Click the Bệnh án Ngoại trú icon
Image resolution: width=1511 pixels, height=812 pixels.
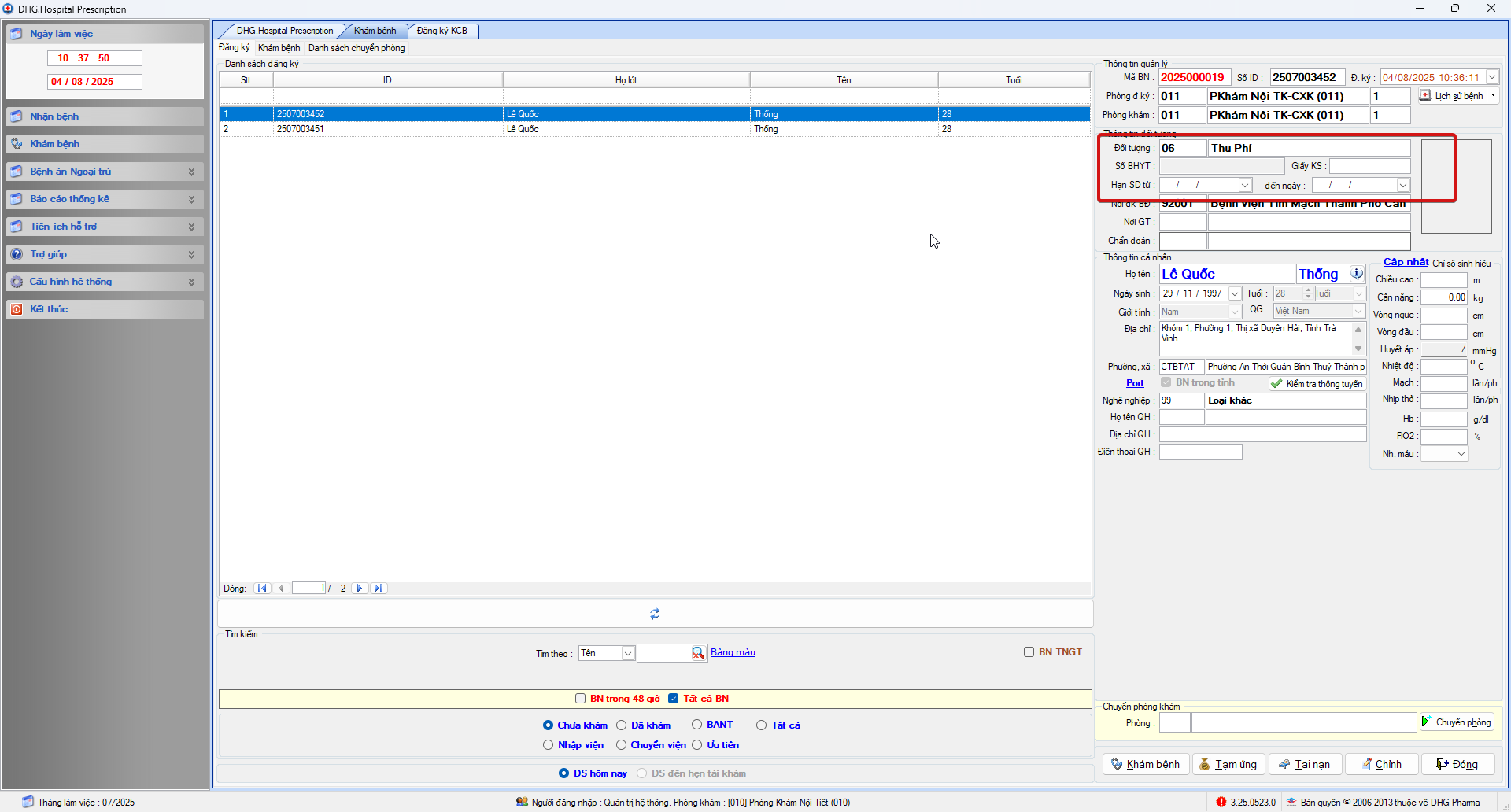point(17,172)
